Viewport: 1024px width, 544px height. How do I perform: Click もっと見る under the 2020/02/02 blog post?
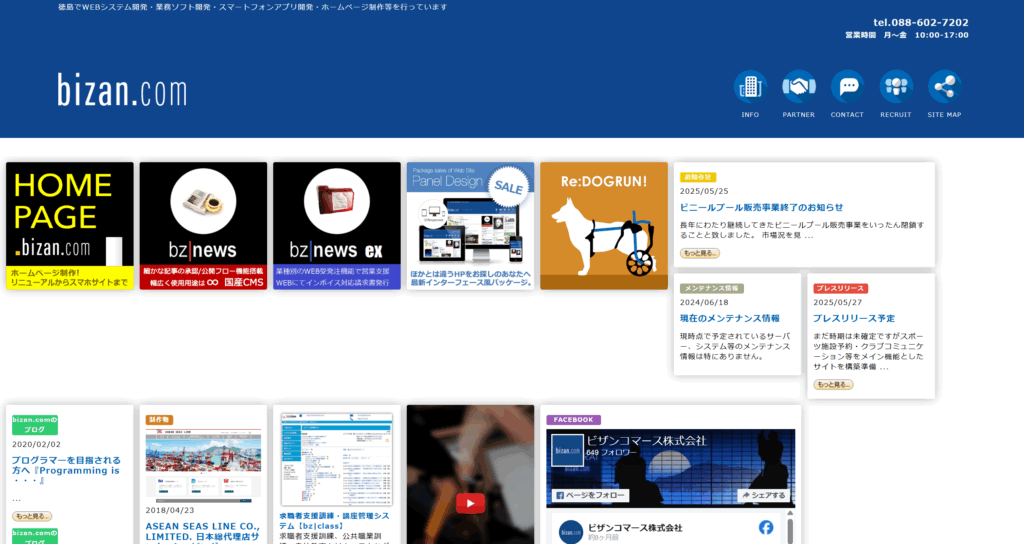coord(32,517)
